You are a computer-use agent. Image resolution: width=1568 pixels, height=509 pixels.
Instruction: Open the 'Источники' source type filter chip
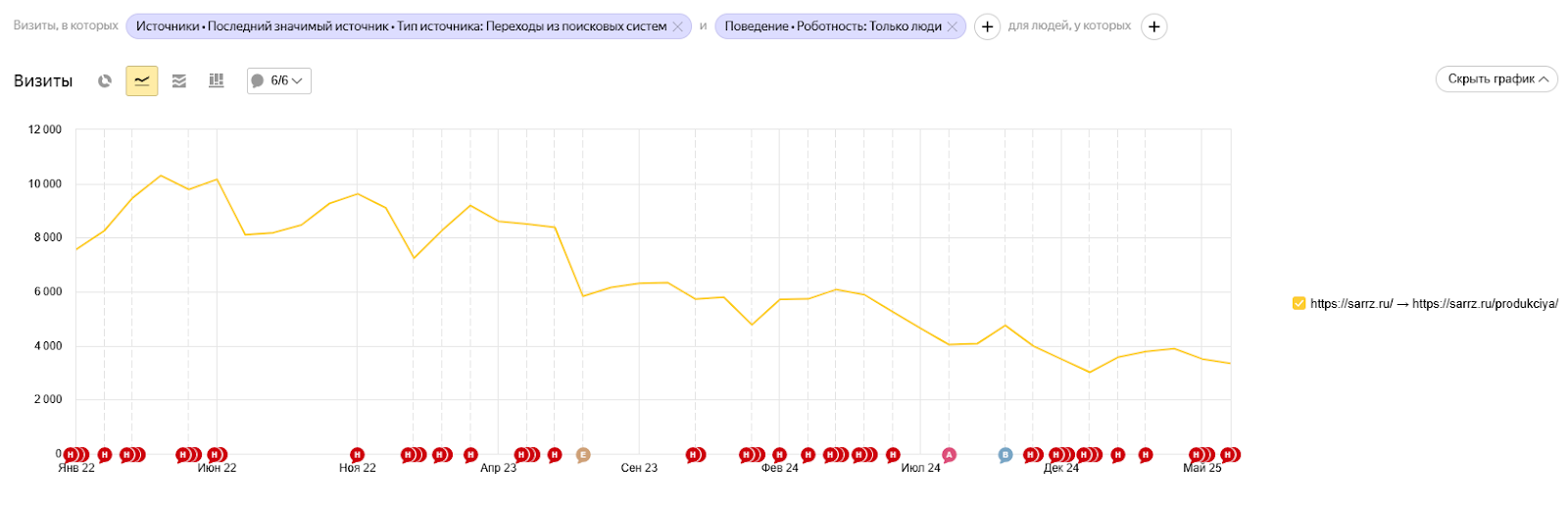pos(401,26)
